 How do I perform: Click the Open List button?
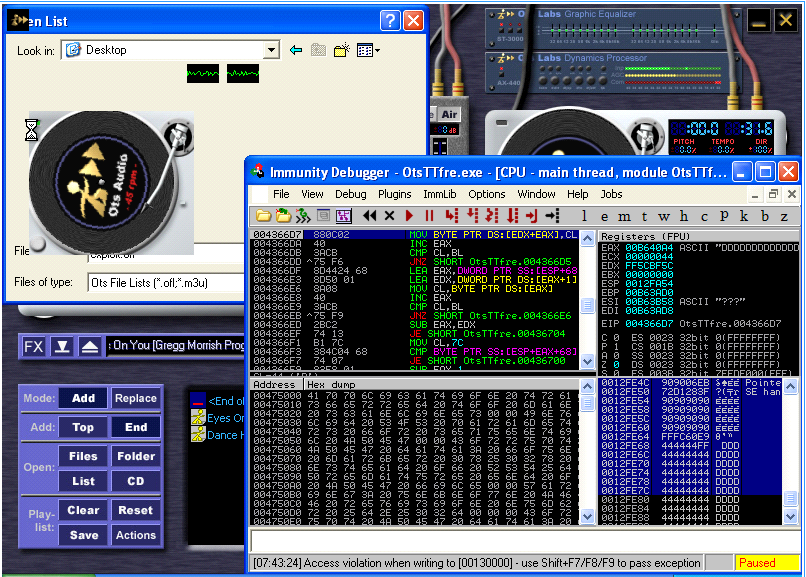pos(83,481)
